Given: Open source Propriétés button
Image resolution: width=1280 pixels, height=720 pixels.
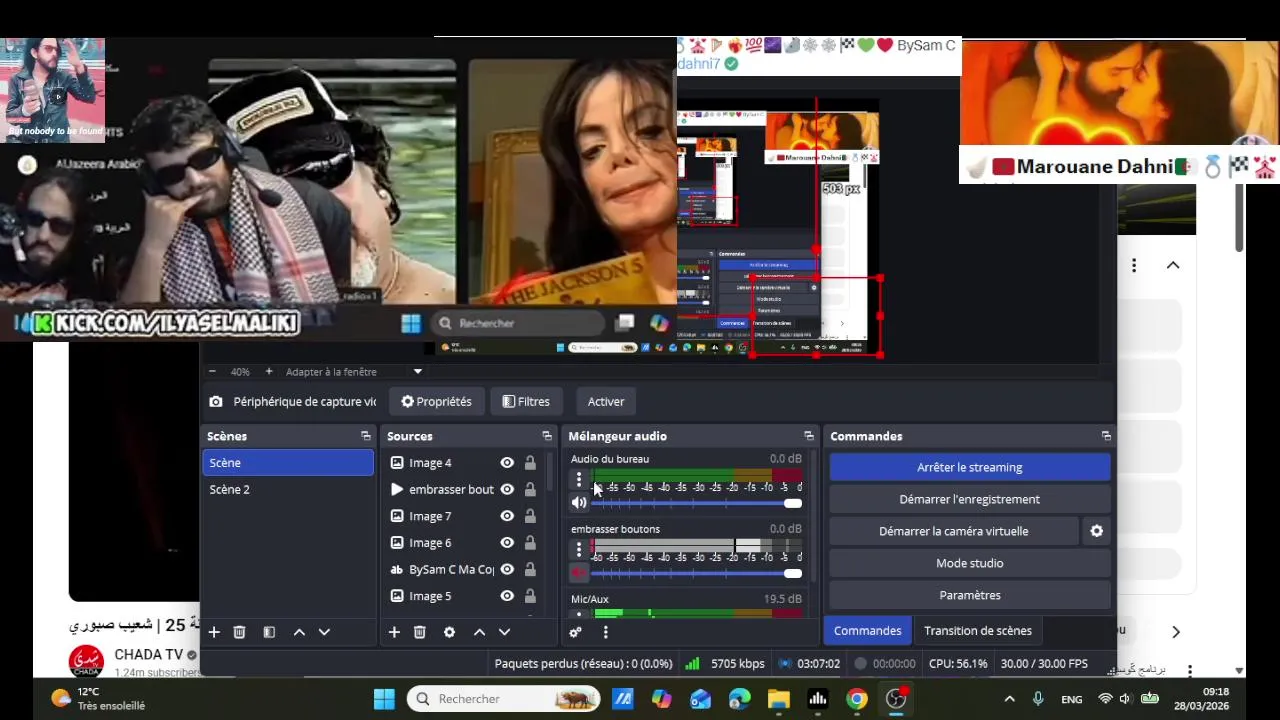Looking at the screenshot, I should 436,401.
